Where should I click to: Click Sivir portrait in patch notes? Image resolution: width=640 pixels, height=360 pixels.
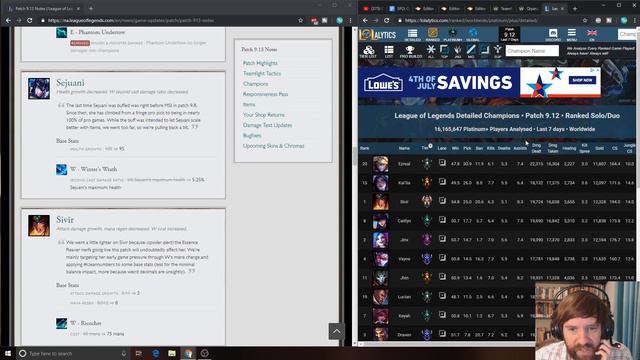click(x=39, y=226)
